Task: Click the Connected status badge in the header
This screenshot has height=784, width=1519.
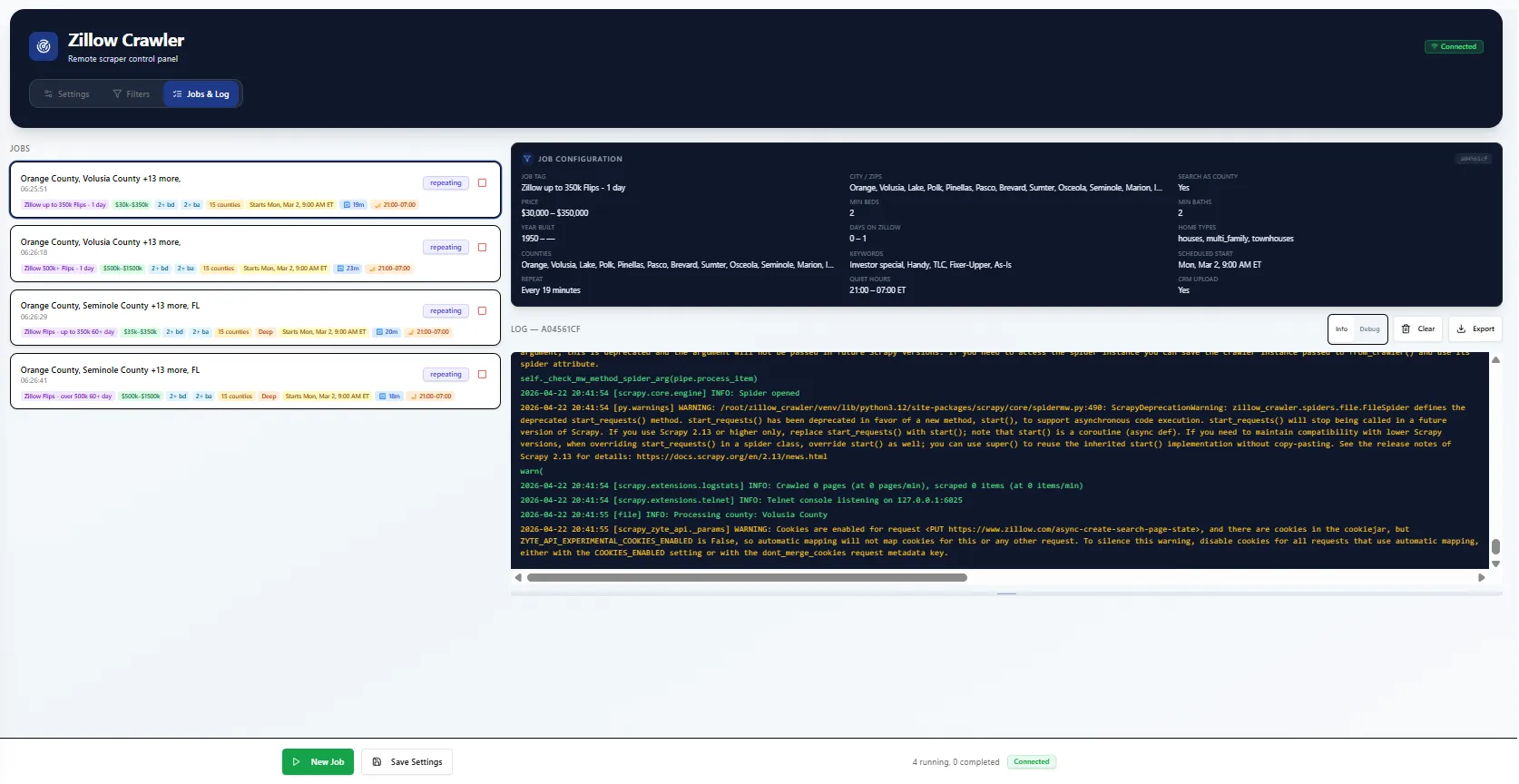Action: coord(1454,46)
